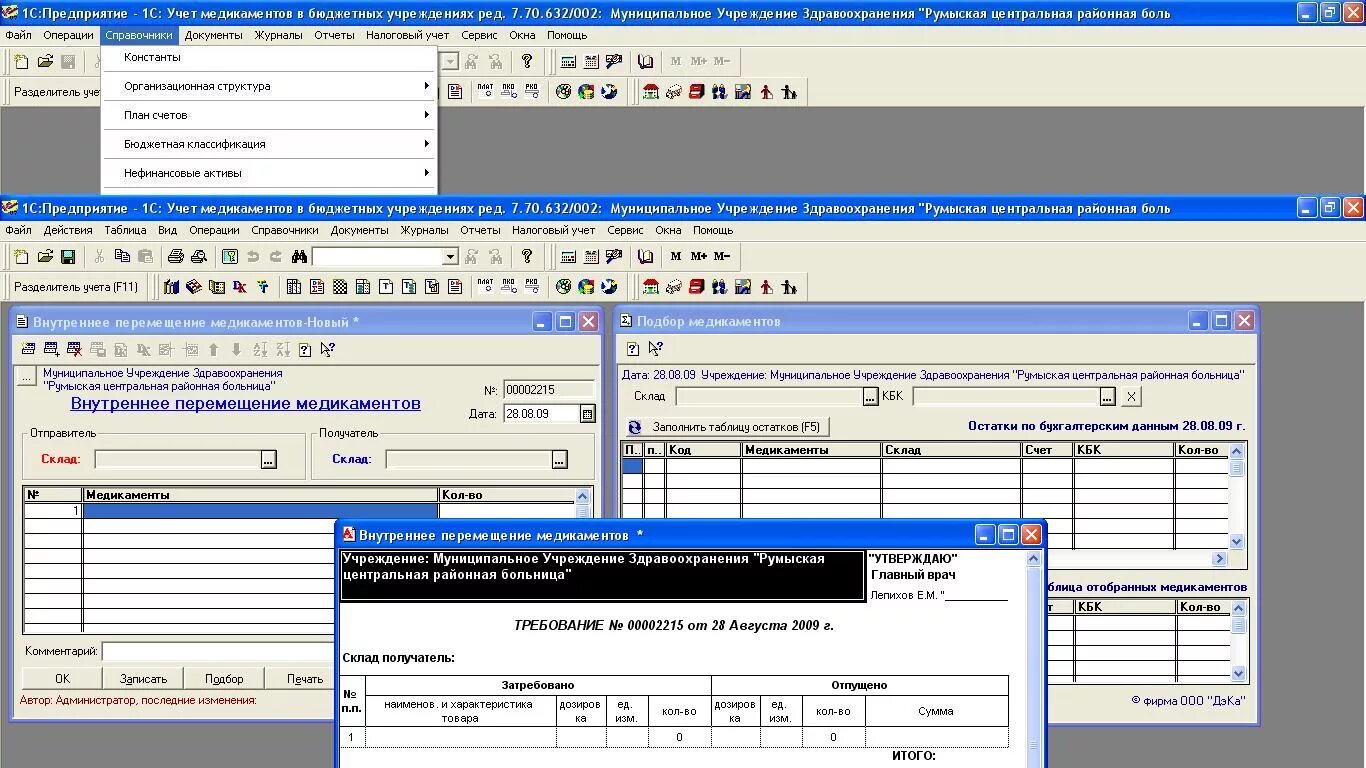The height and width of the screenshot is (768, 1366).
Task: Click the open book icon in lower window toolbar
Action: point(646,257)
